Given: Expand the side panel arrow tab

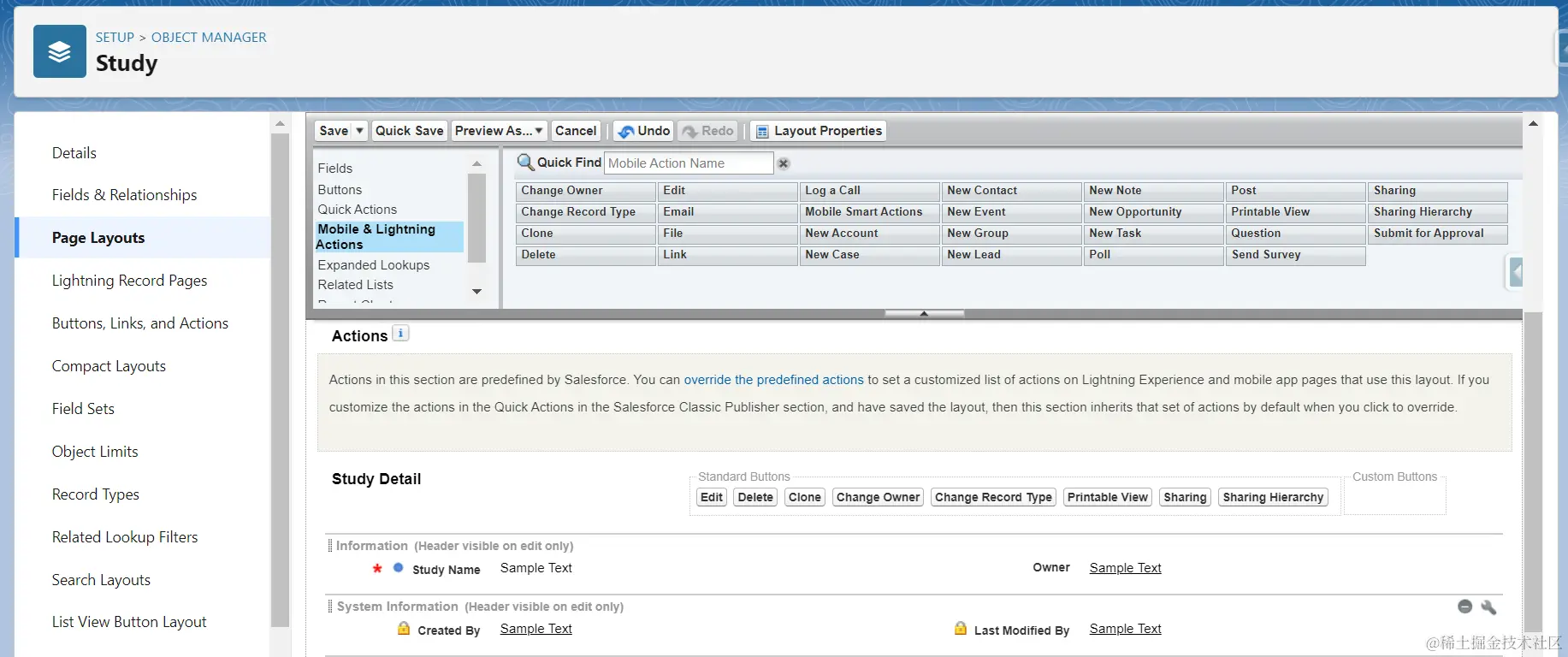Looking at the screenshot, I should click(1515, 273).
